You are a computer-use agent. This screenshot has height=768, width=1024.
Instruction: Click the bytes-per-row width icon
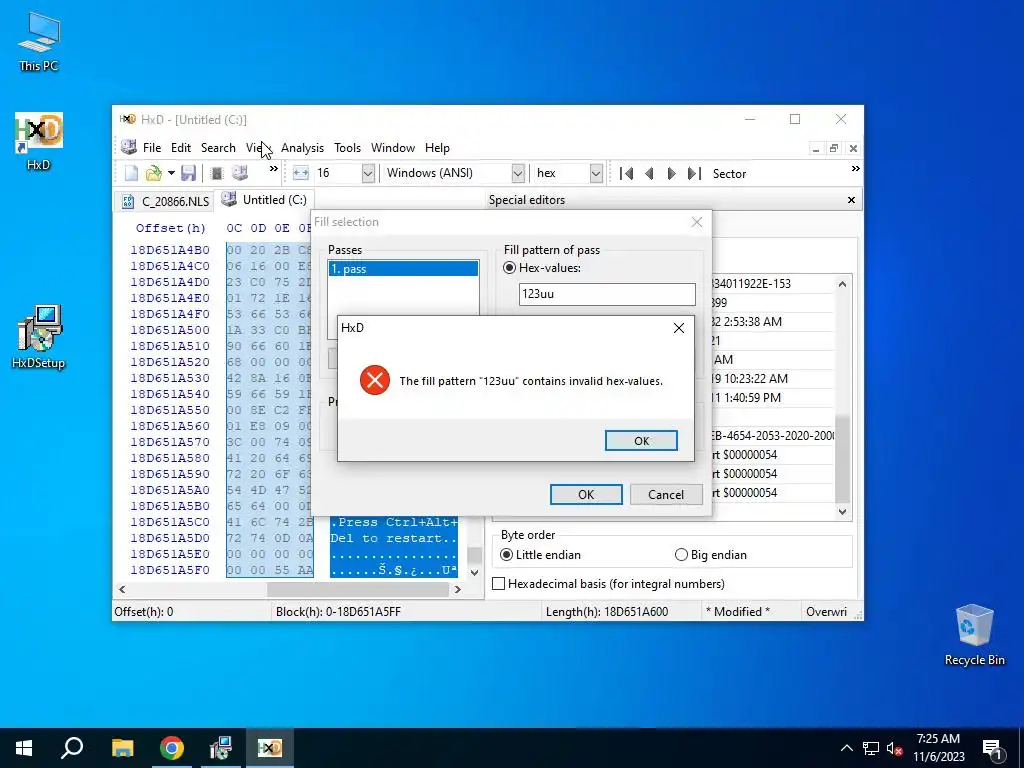(x=300, y=173)
